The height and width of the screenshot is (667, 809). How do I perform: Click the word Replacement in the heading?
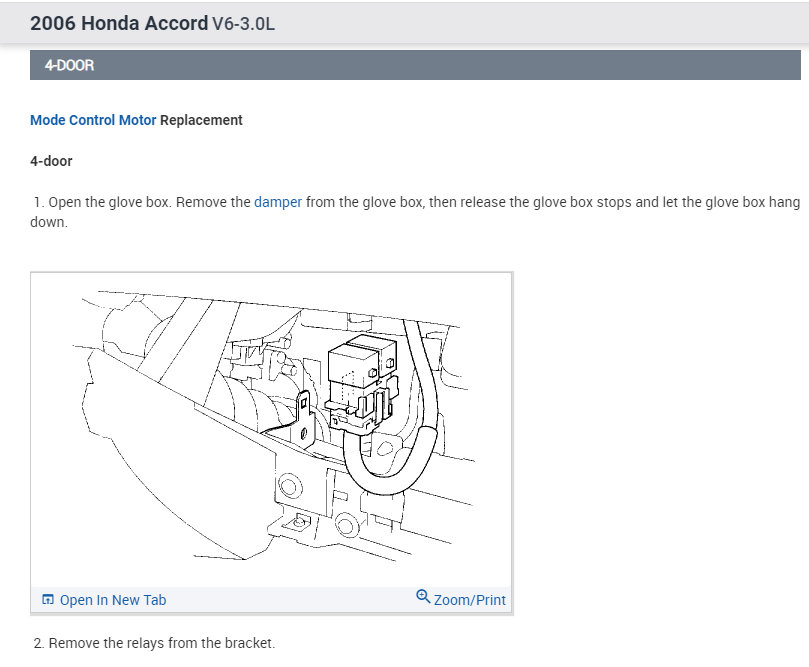tap(201, 120)
